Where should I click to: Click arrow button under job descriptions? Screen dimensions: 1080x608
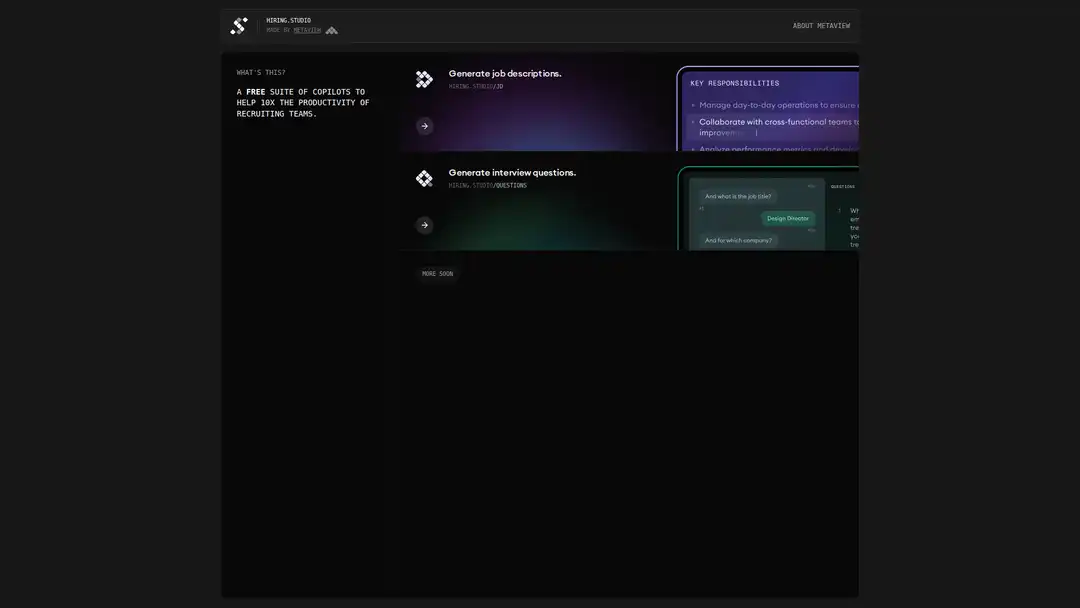[424, 126]
